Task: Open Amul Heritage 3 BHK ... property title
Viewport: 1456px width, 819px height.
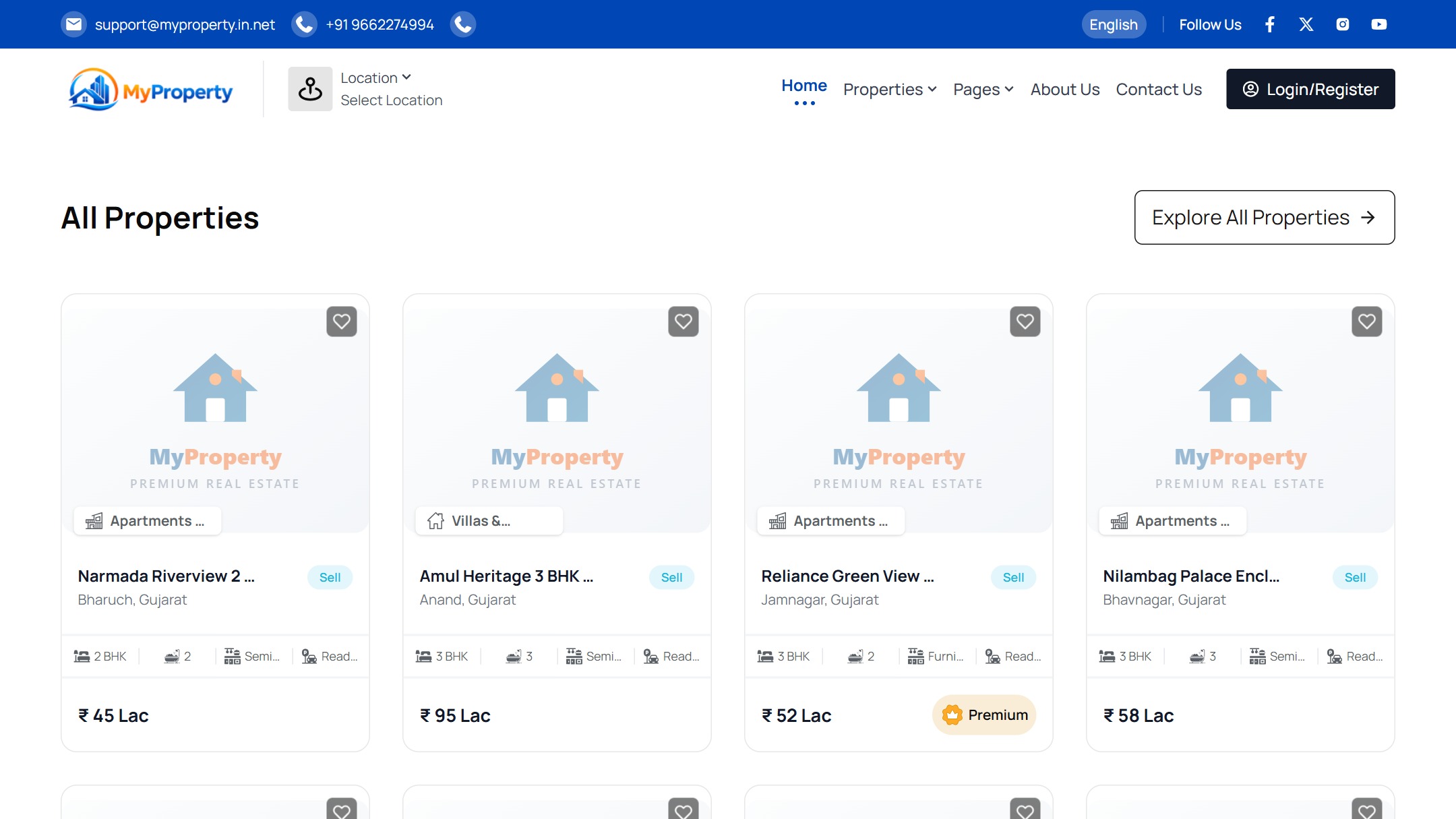Action: pos(506,576)
